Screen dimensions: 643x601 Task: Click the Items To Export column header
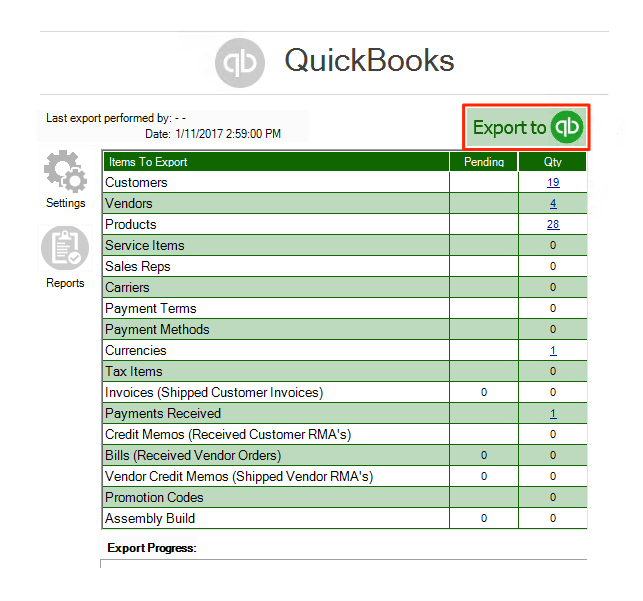276,162
